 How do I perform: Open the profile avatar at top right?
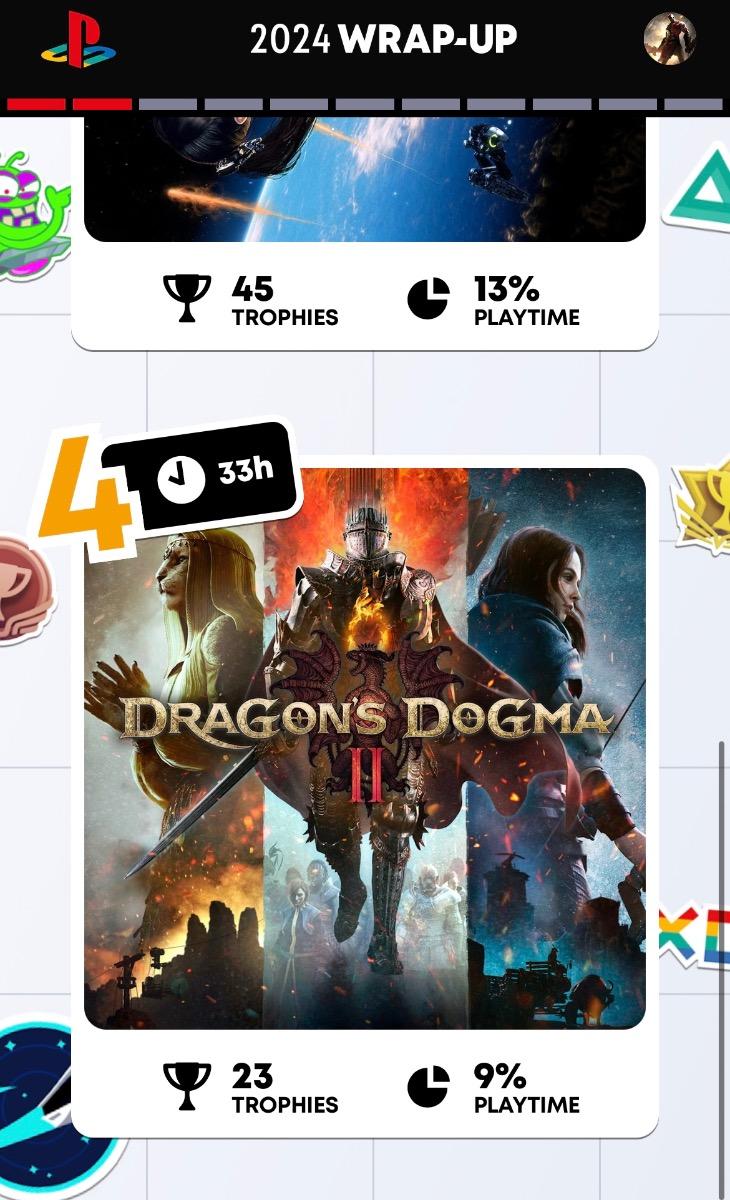pos(669,39)
